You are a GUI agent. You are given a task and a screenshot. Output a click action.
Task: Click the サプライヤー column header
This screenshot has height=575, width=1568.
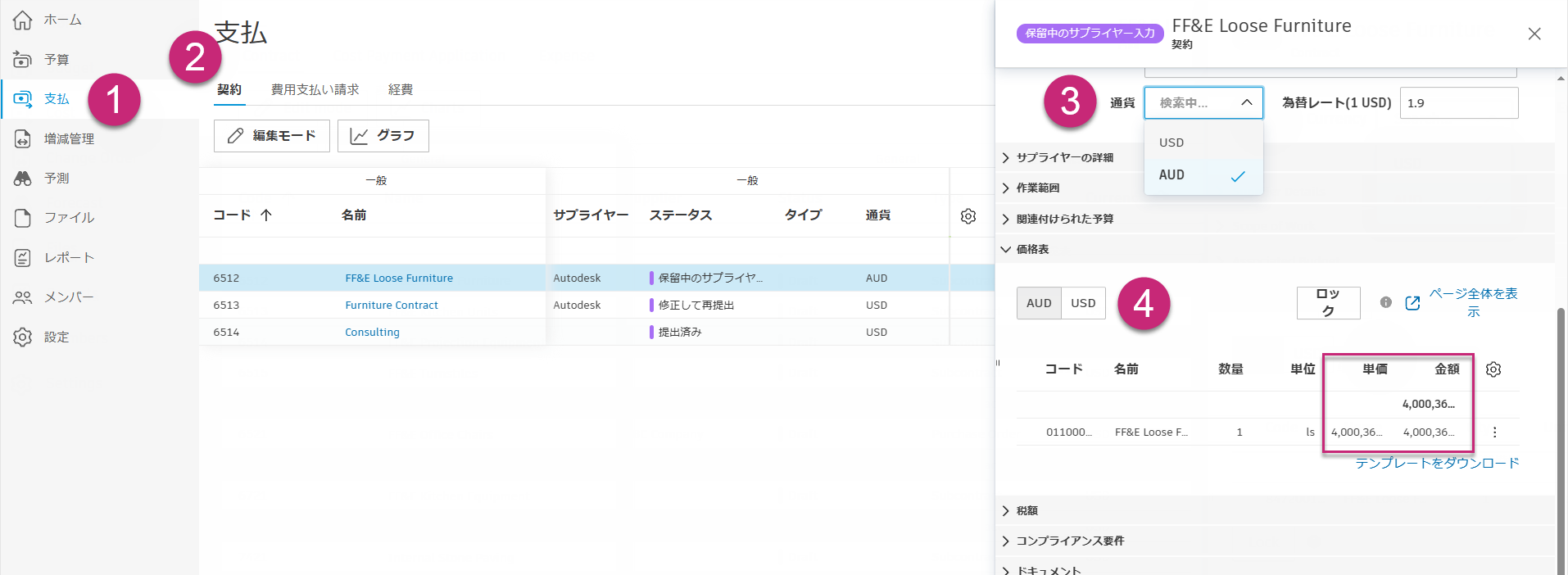(x=591, y=215)
